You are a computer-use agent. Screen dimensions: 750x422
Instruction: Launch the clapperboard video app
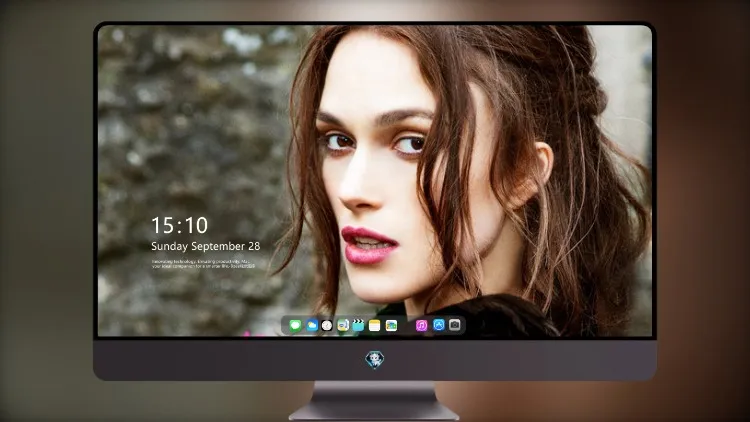pyautogui.click(x=358, y=326)
